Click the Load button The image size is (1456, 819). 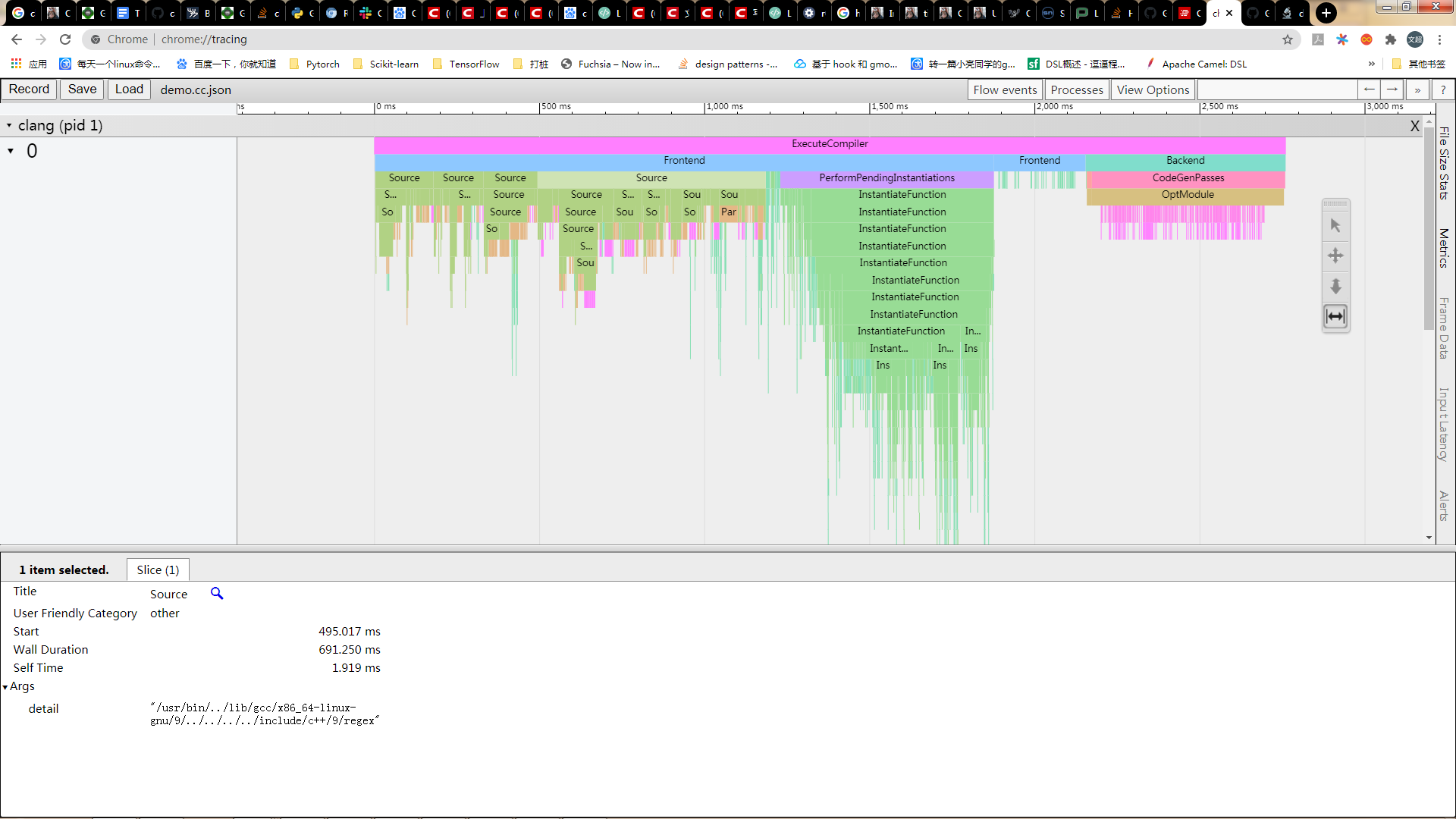(x=128, y=89)
